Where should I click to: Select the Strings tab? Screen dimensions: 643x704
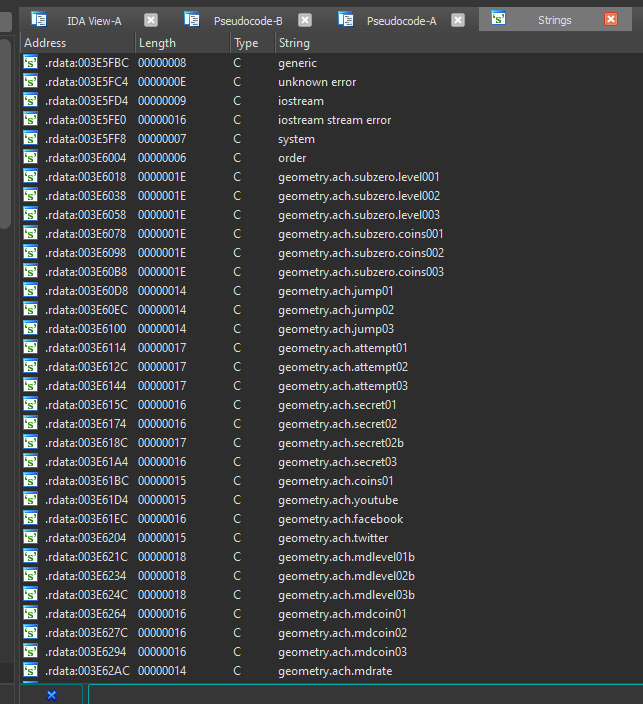(x=555, y=20)
